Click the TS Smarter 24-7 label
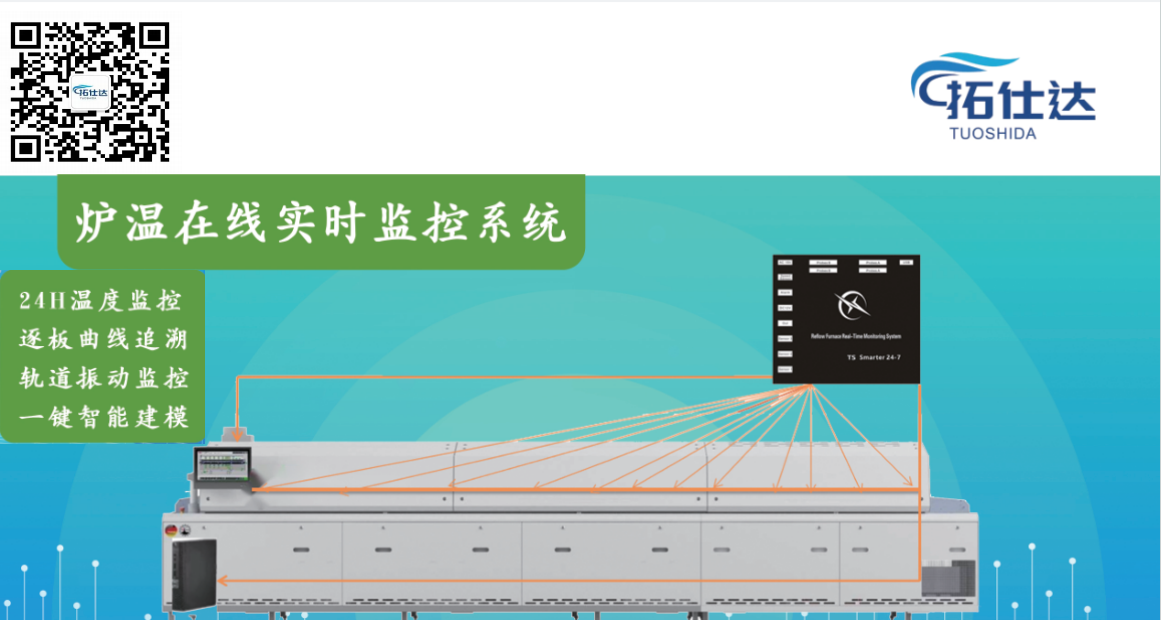1161x620 pixels. tap(875, 357)
